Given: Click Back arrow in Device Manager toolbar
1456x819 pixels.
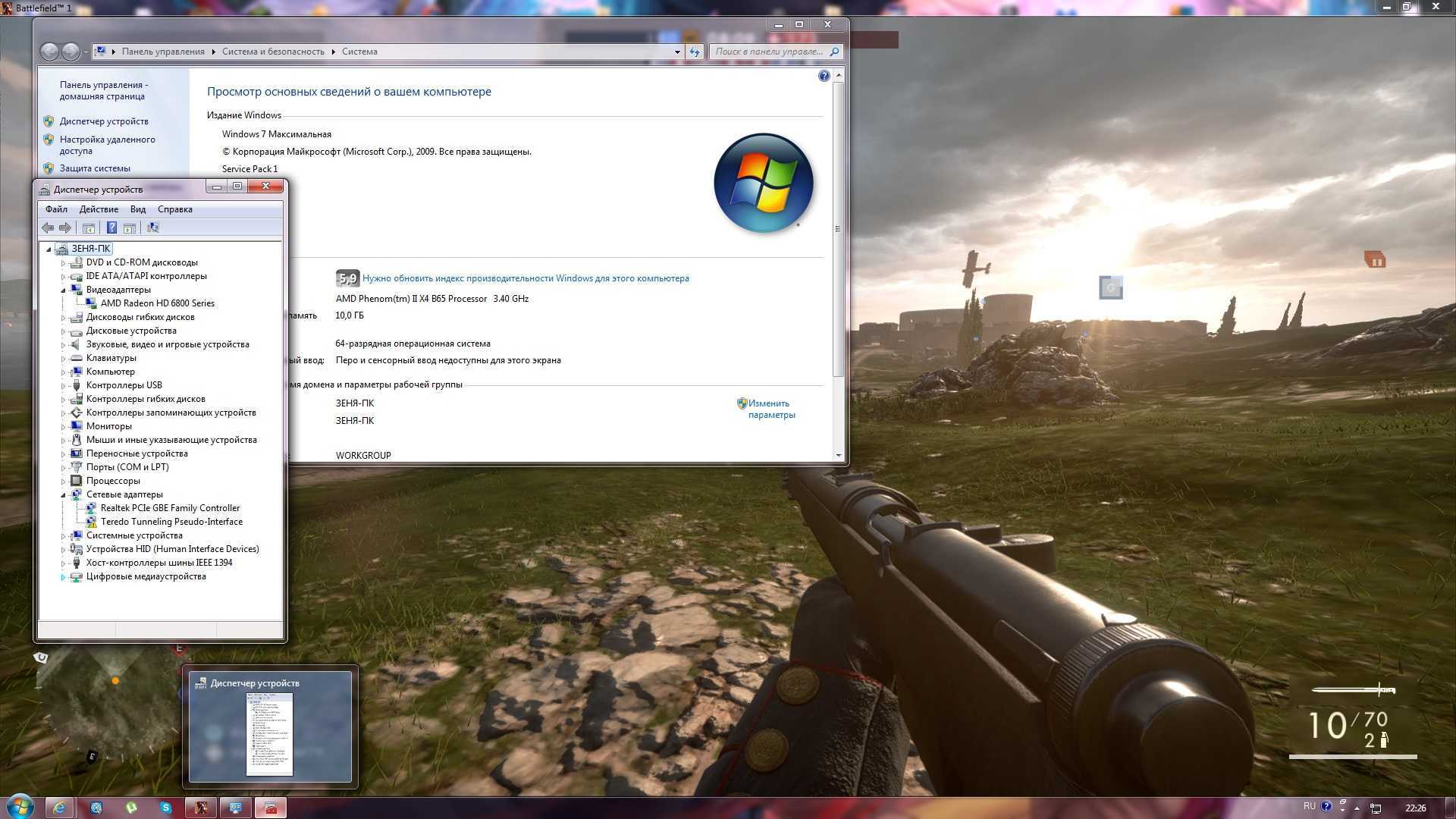Looking at the screenshot, I should 48,227.
